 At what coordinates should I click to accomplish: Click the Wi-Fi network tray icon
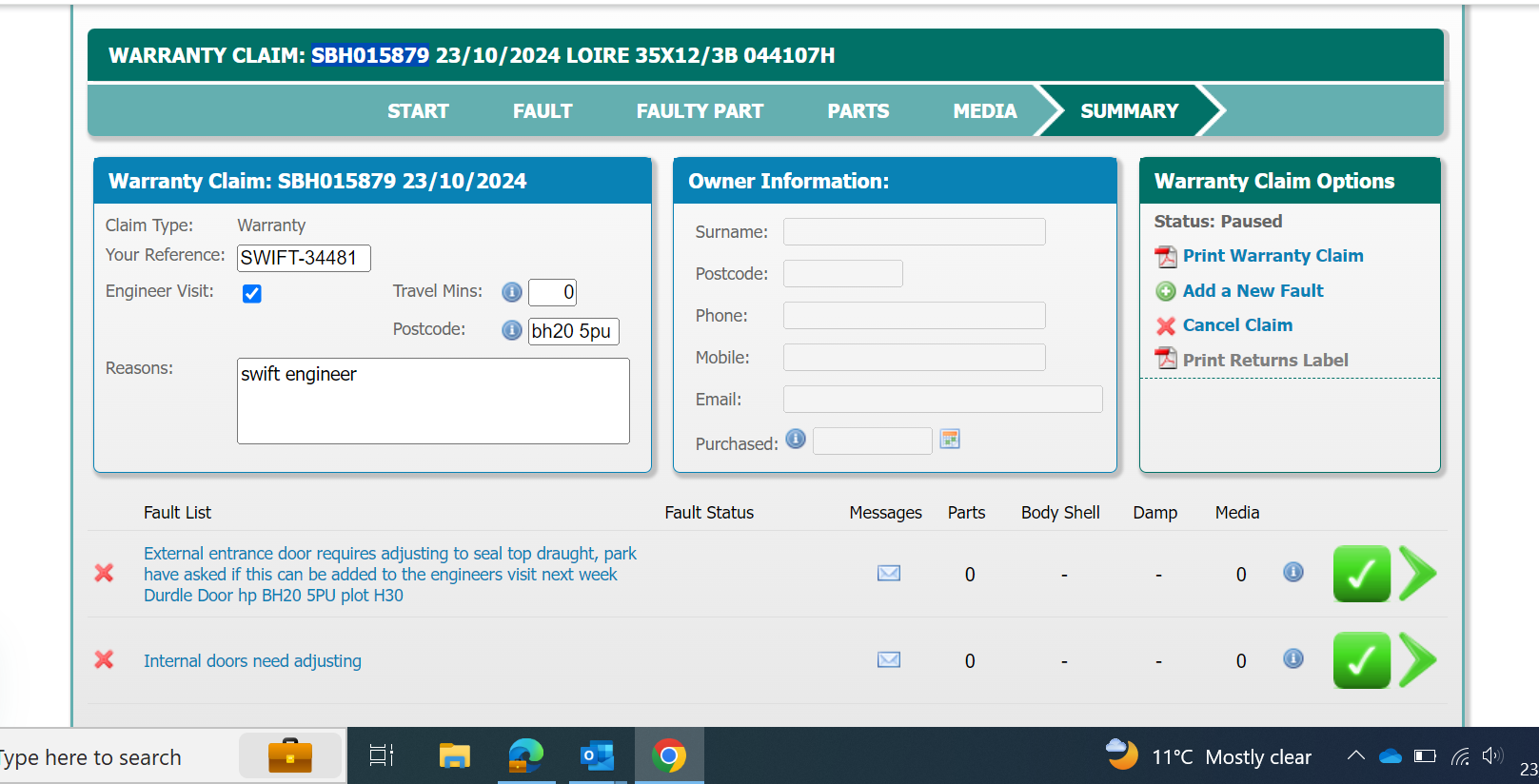coord(1460,756)
